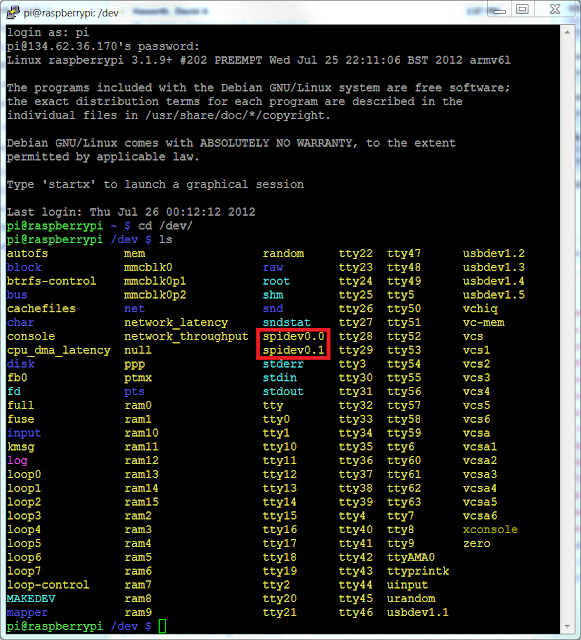This screenshot has width=581, height=640.
Task: Click the PuTTY icon in title bar
Action: tap(13, 12)
